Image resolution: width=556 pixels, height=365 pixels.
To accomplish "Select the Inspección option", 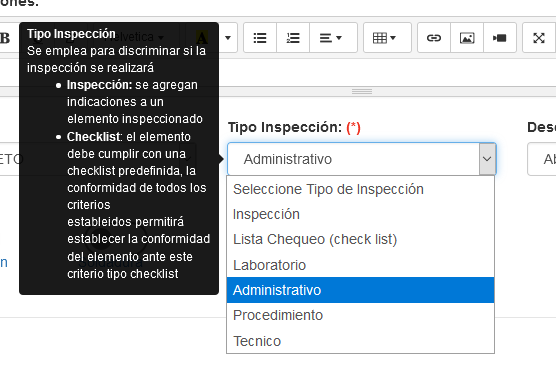I will click(x=360, y=214).
